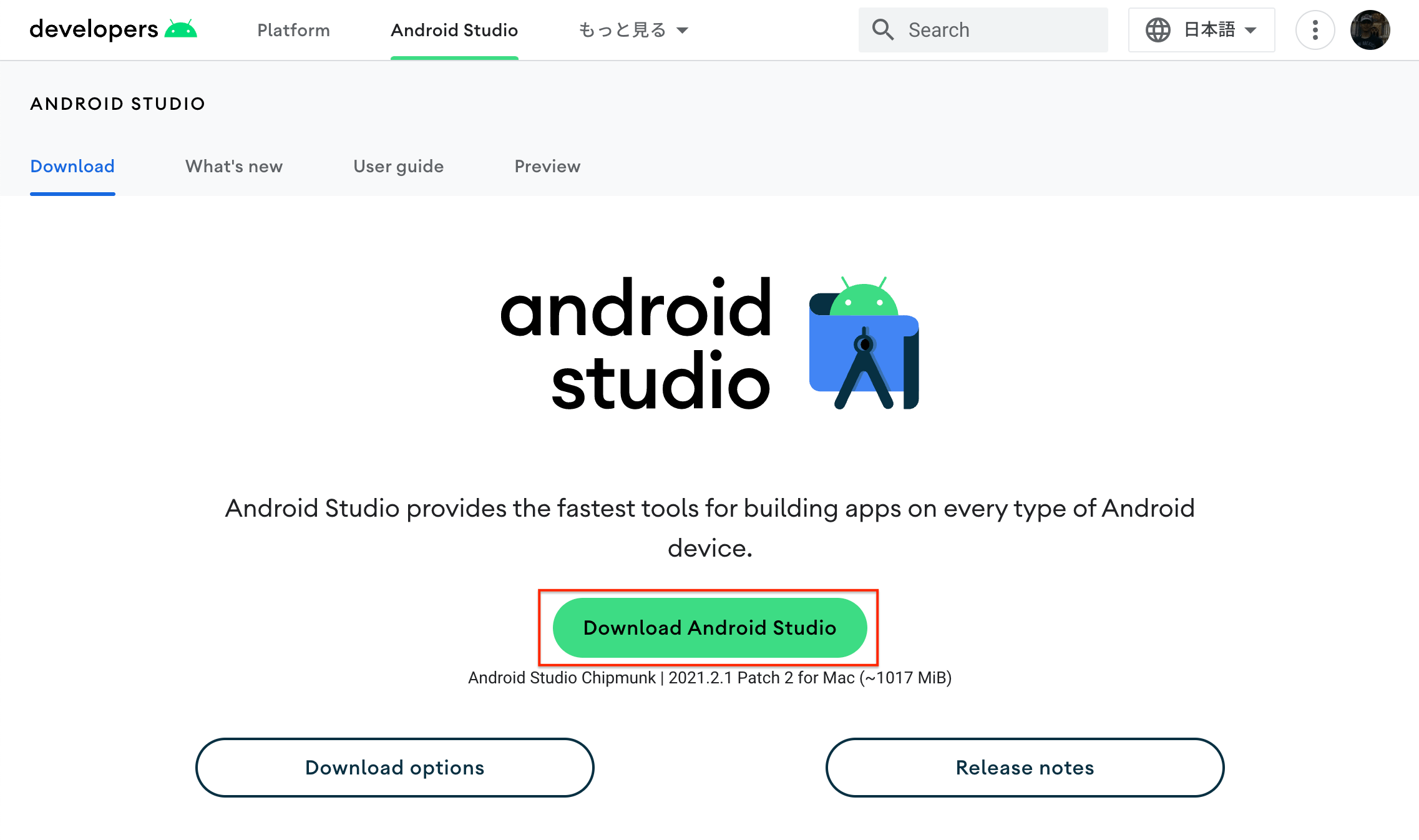This screenshot has width=1419, height=840.
Task: Click the Chipmunk 2021.2.1 Patch 2 version text
Action: (x=709, y=678)
